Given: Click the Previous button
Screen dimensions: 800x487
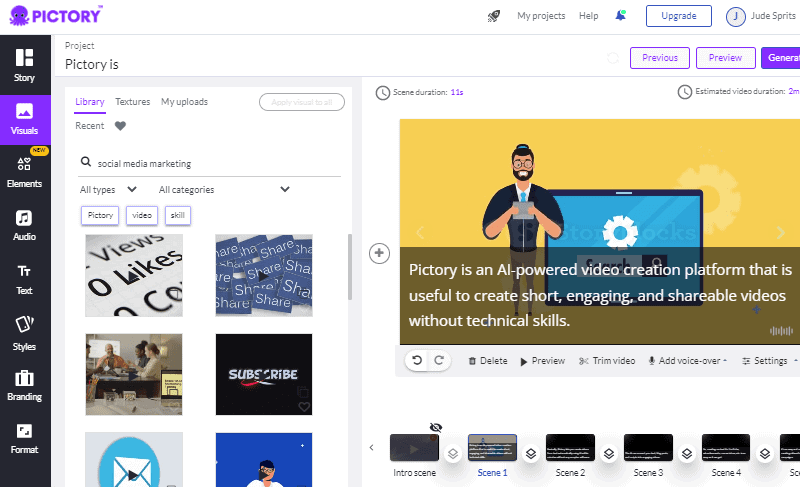Looking at the screenshot, I should (x=660, y=58).
